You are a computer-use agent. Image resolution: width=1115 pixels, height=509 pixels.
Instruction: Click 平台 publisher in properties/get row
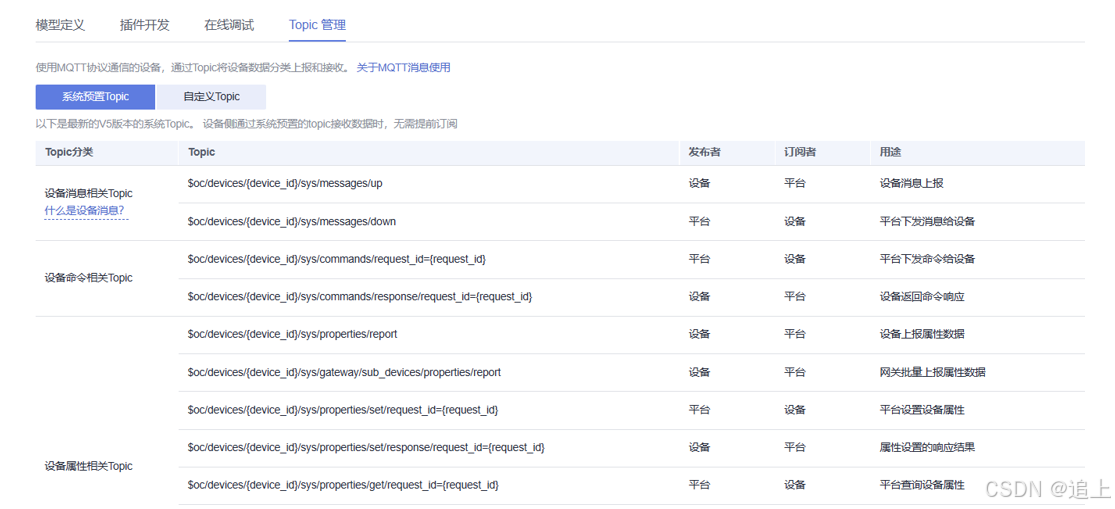699,485
